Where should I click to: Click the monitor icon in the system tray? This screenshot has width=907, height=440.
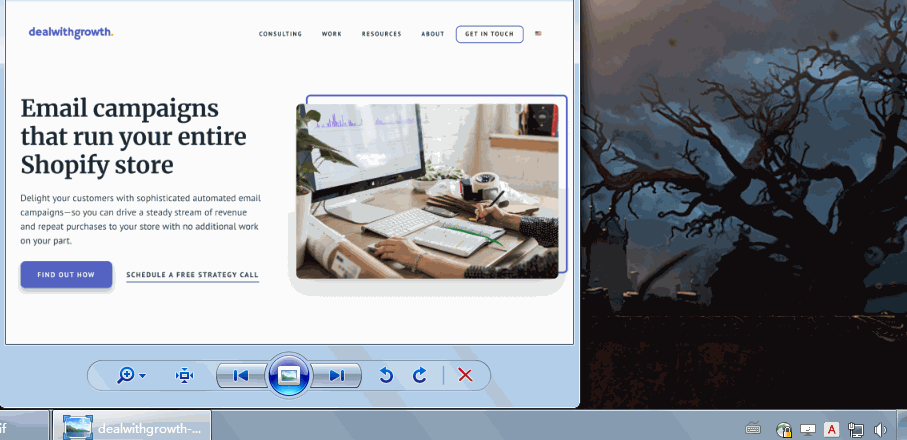[808, 430]
